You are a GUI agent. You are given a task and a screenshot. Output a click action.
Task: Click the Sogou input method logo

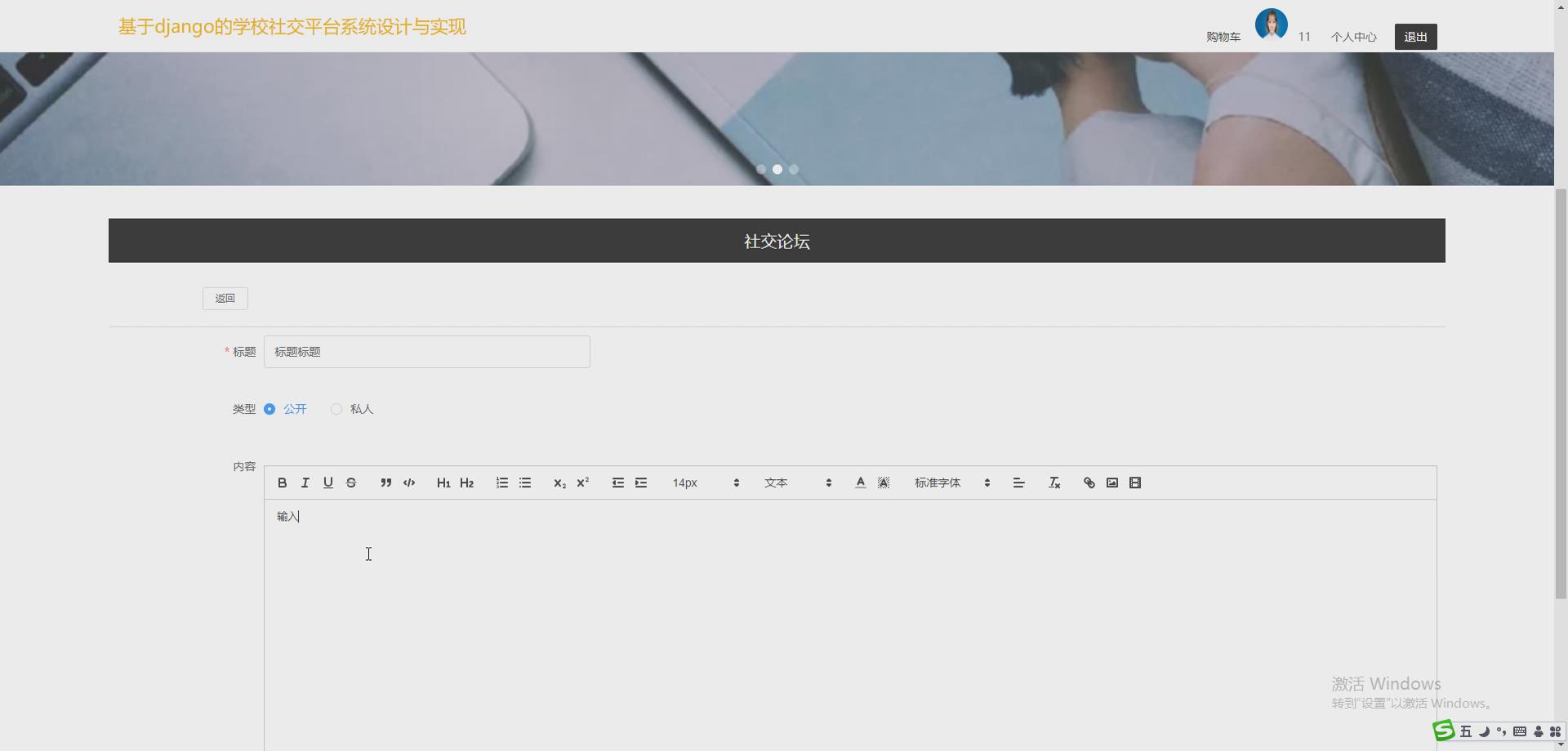[x=1444, y=731]
